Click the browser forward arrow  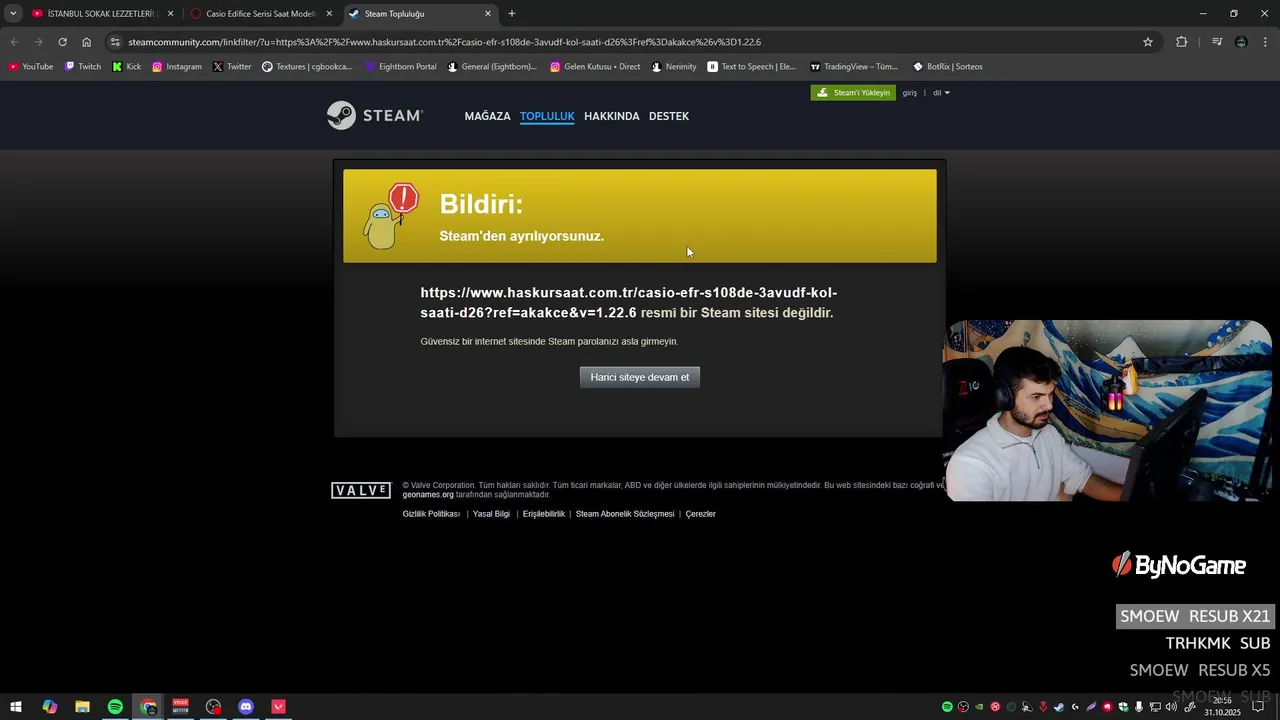pos(38,42)
